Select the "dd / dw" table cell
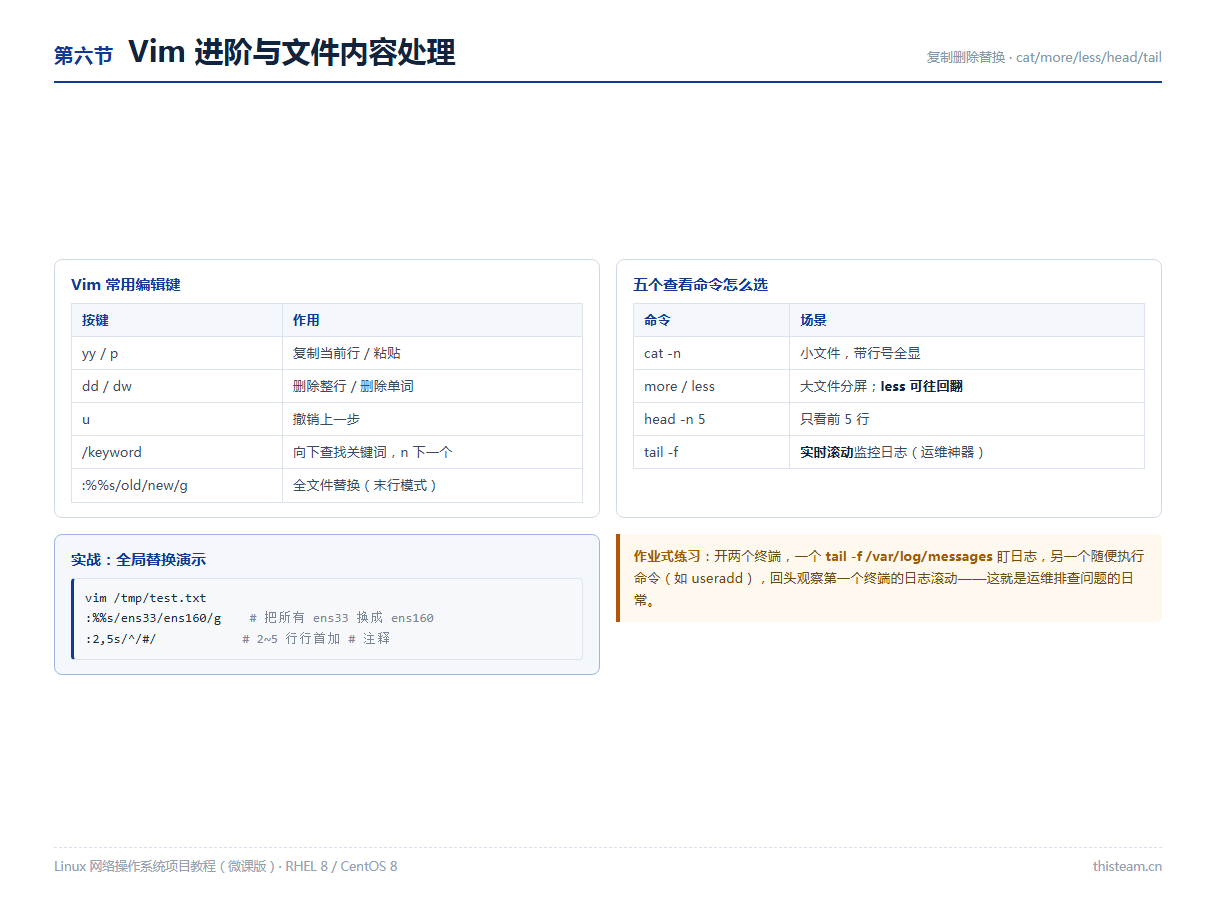This screenshot has height=900, width=1216. pos(177,386)
